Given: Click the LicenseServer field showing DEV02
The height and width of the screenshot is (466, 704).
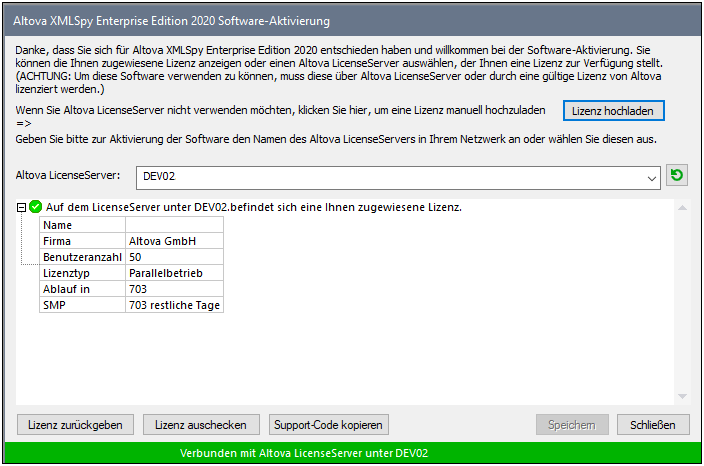Looking at the screenshot, I should (398, 178).
